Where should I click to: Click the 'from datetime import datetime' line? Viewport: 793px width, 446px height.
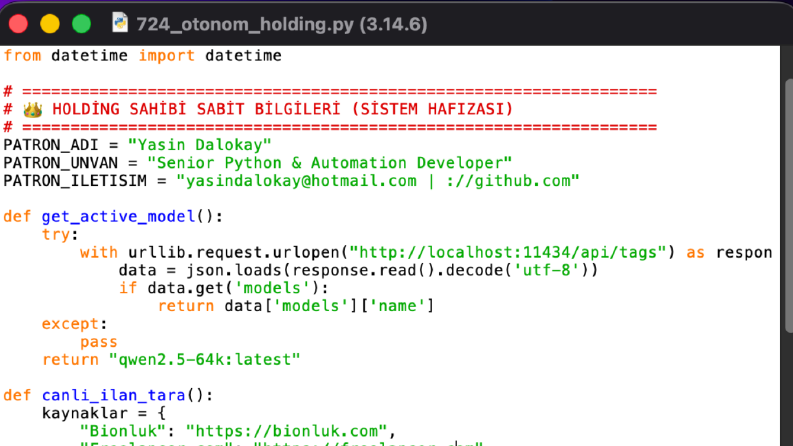143,56
